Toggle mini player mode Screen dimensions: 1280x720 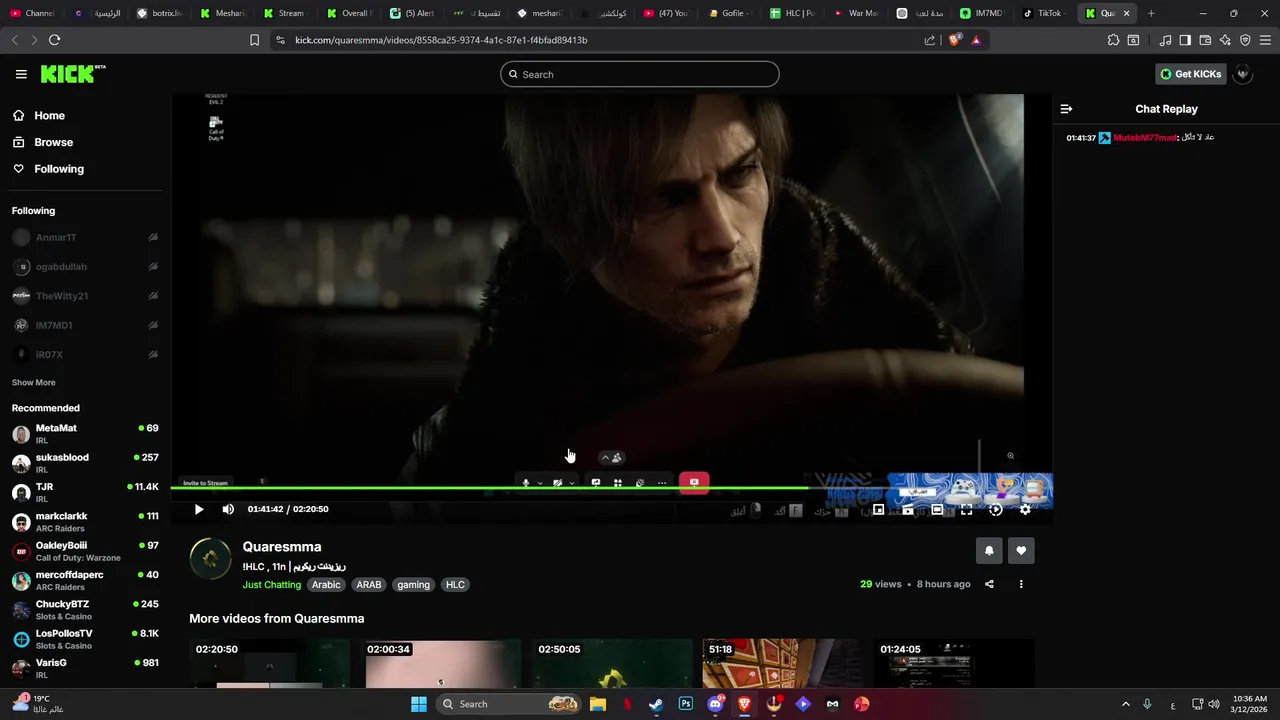point(878,510)
